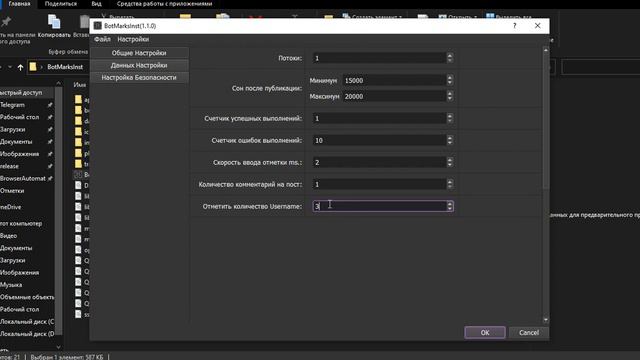Click the Explorer sidebar scroll up arrow

click(x=58, y=83)
